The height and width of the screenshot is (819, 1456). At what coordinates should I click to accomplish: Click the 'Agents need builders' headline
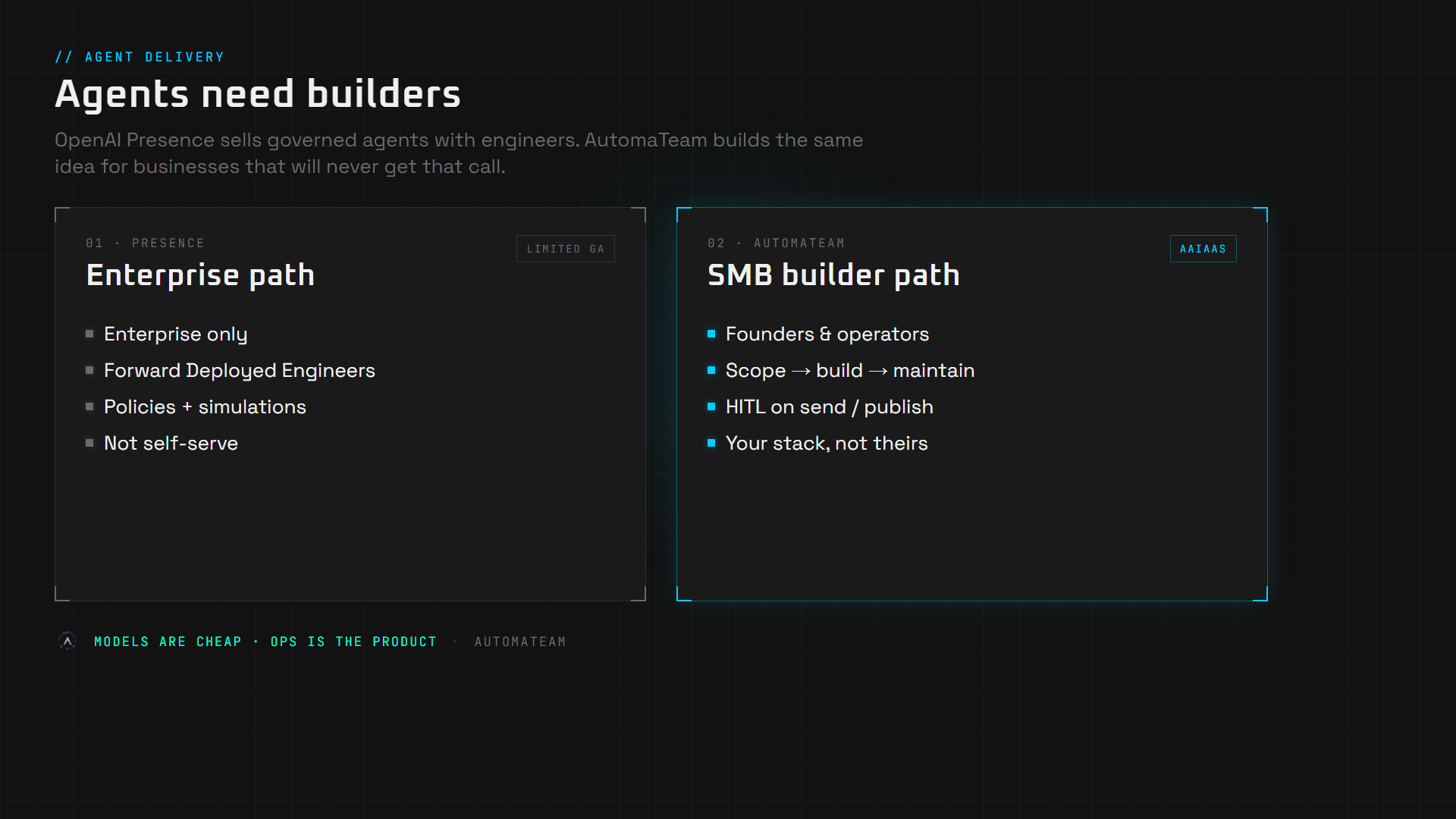[258, 94]
